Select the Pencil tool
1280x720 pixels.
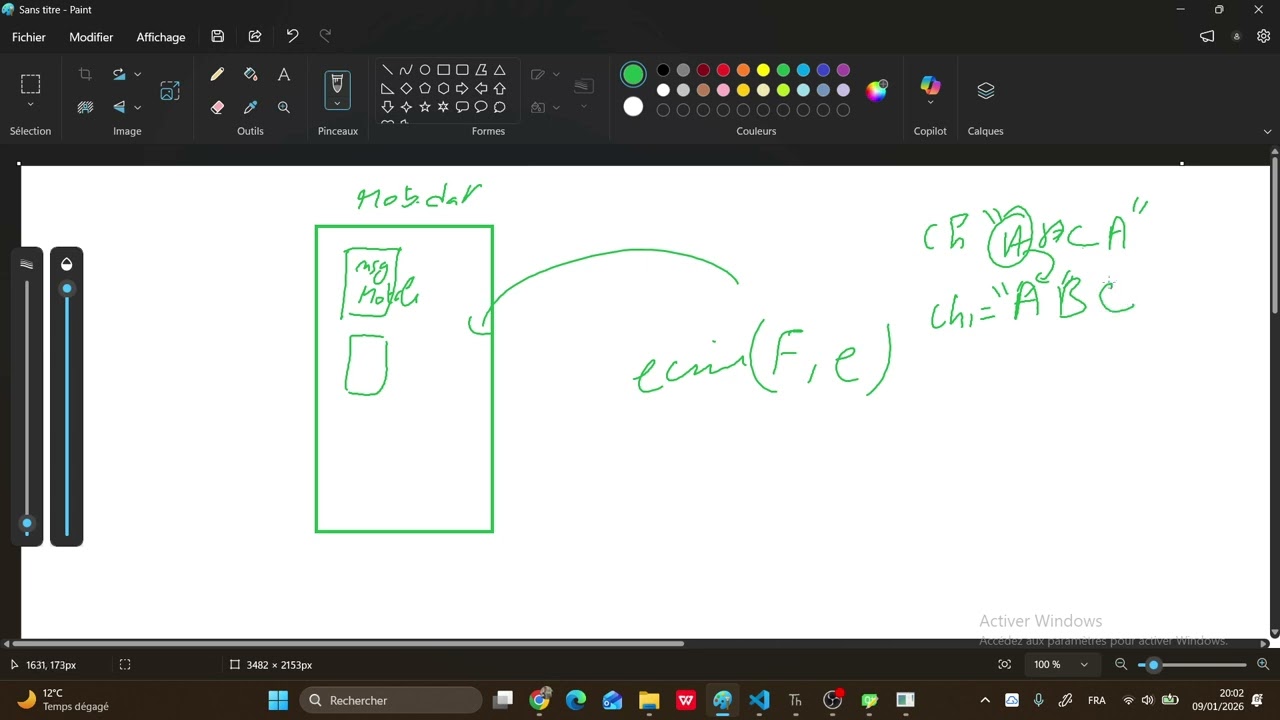click(x=217, y=74)
